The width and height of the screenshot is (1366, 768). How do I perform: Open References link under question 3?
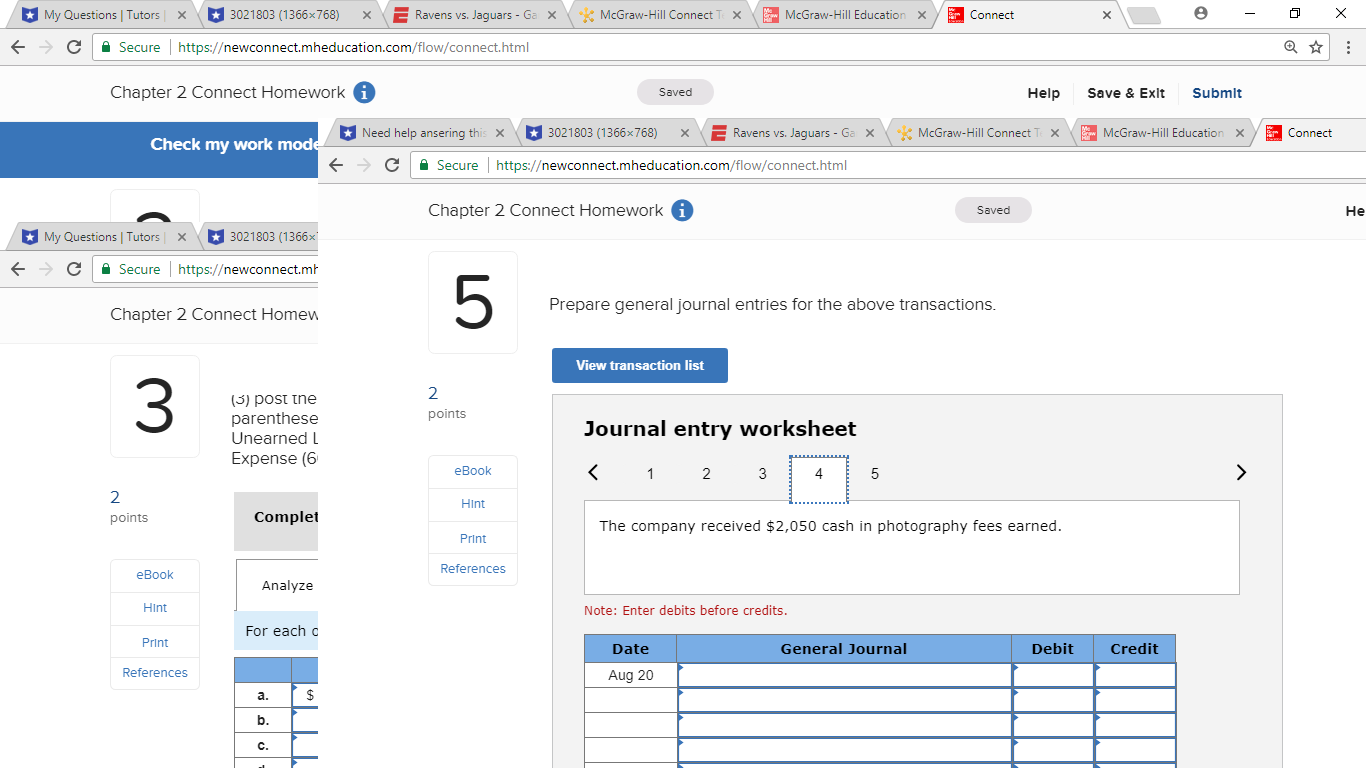point(155,673)
